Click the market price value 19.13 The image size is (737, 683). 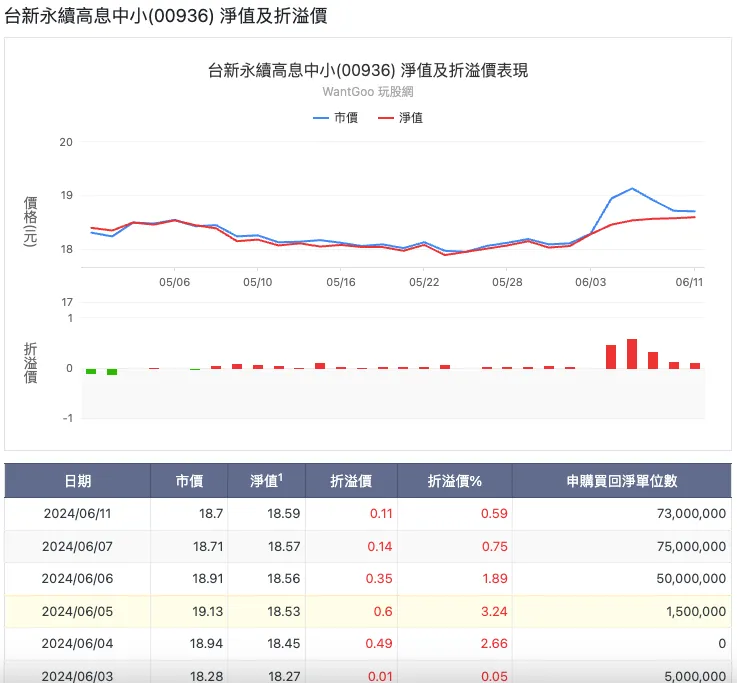(x=207, y=612)
